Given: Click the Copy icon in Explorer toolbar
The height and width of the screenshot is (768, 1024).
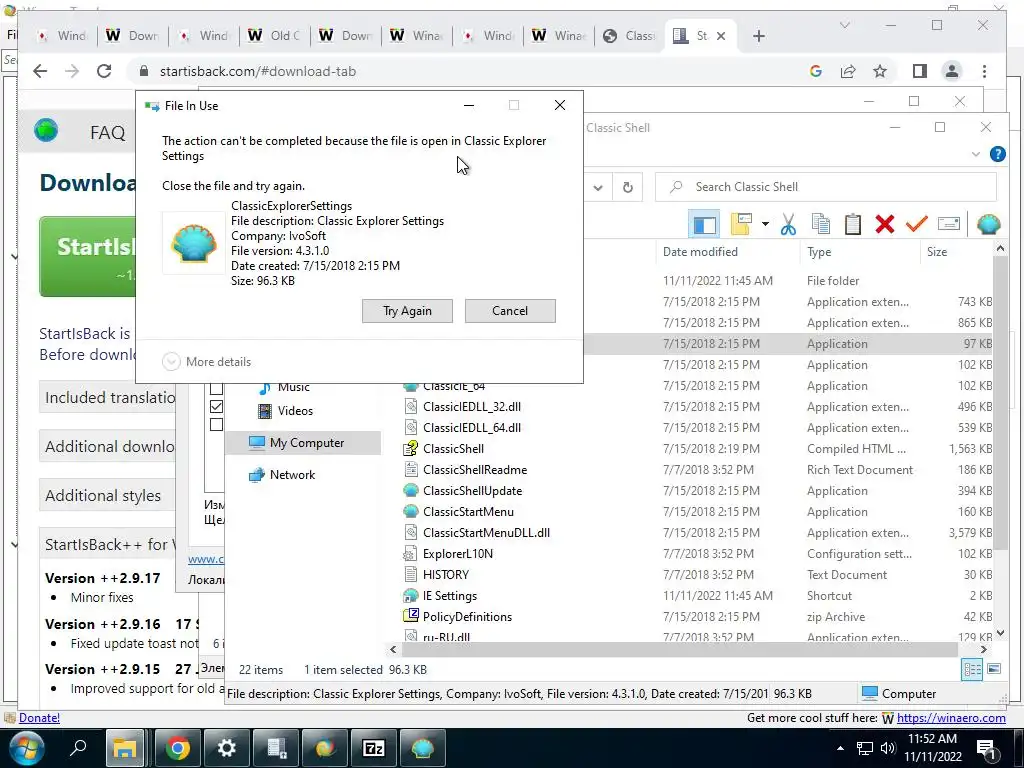Looking at the screenshot, I should pyautogui.click(x=820, y=224).
